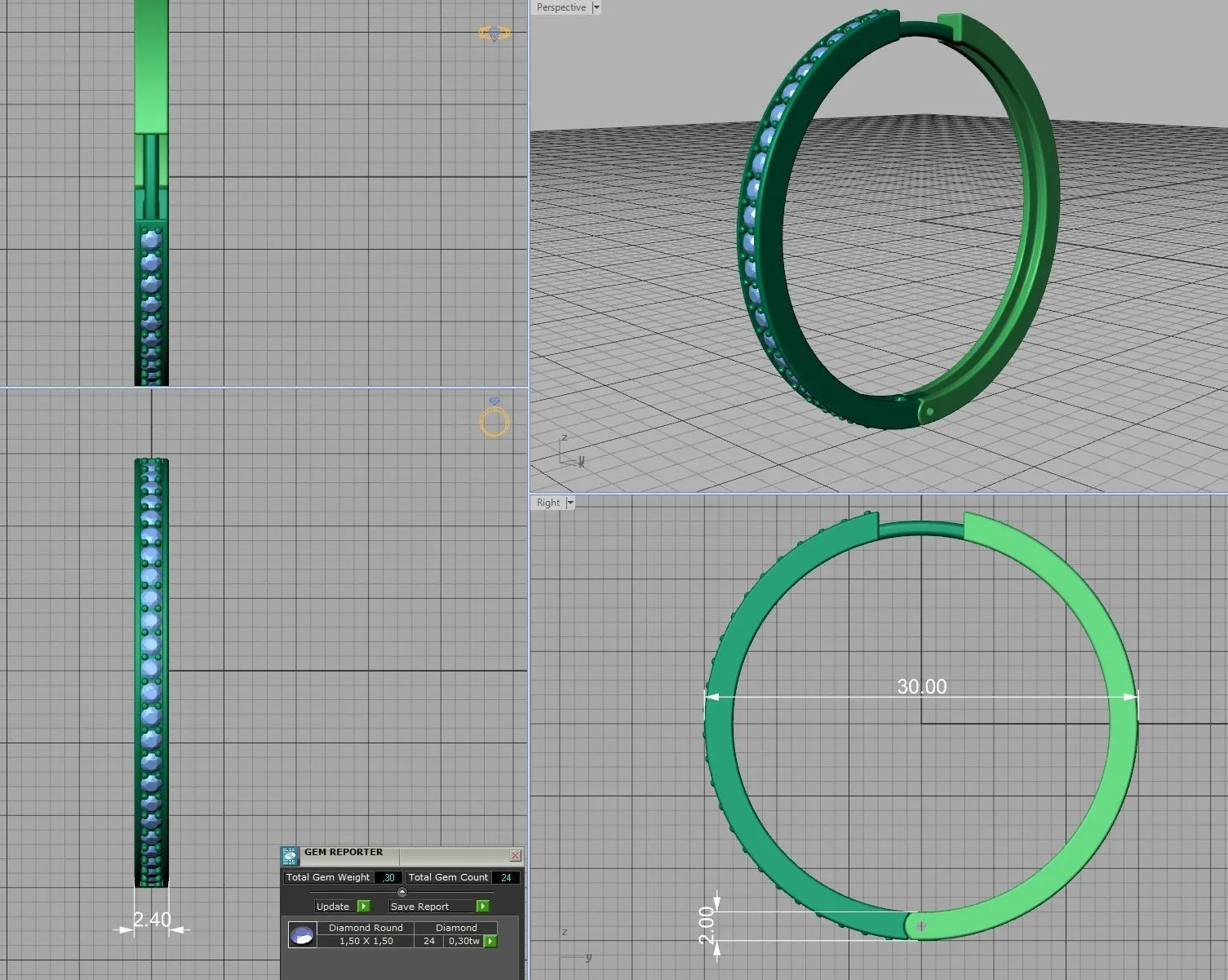Click the round diamond gem thumbnail
This screenshot has width=1228, height=980.
pyautogui.click(x=302, y=935)
